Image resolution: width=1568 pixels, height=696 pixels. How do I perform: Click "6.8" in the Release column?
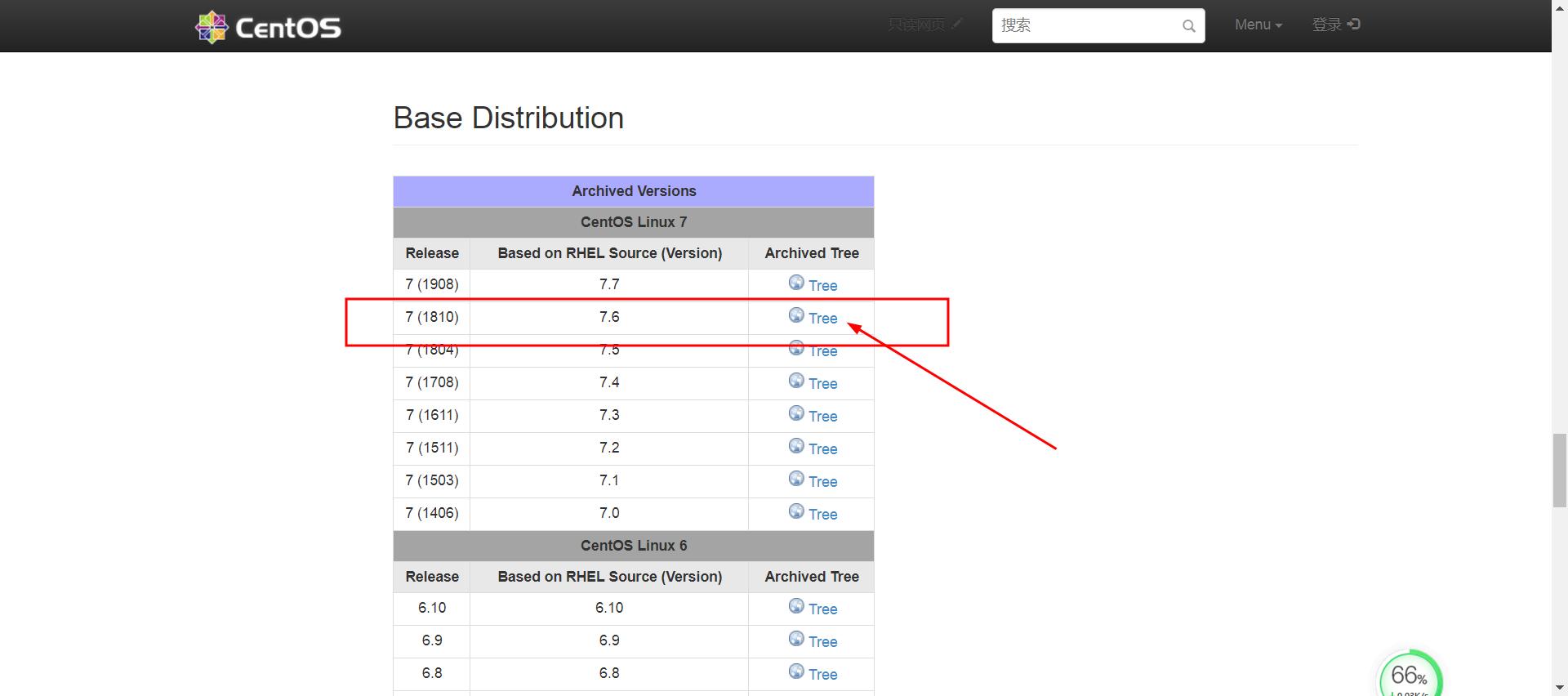pyautogui.click(x=432, y=673)
